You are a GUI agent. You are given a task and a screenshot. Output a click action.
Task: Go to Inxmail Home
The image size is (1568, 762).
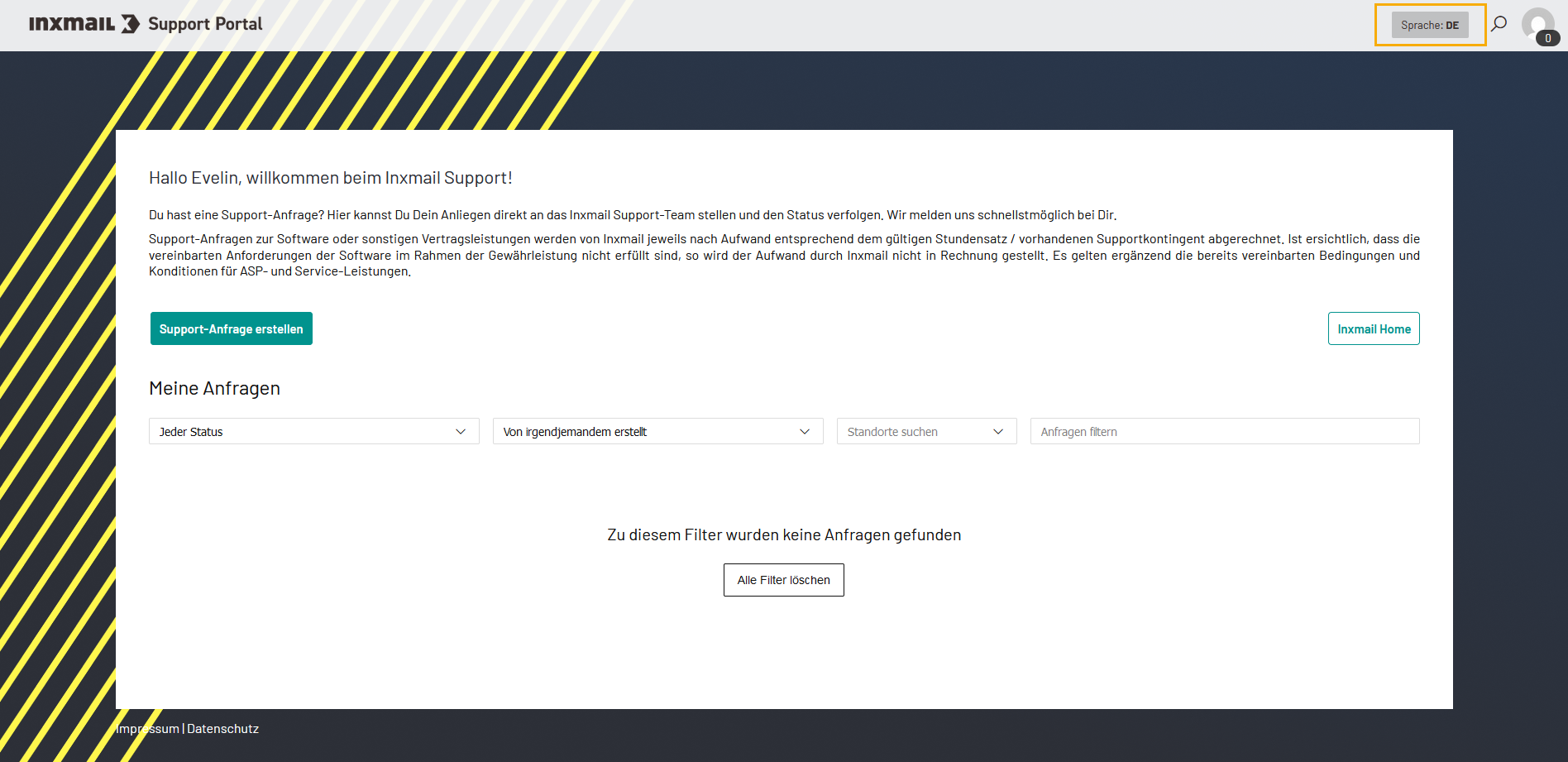click(x=1374, y=328)
